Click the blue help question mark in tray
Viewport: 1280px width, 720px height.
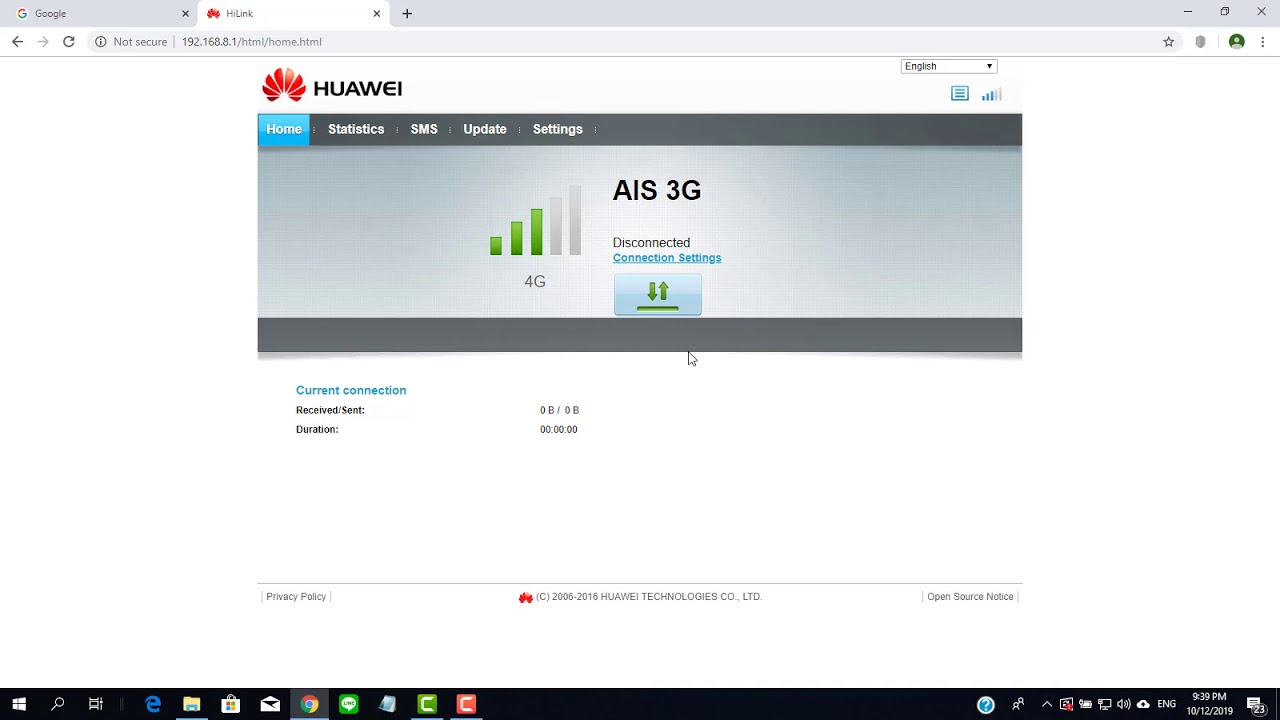point(985,704)
